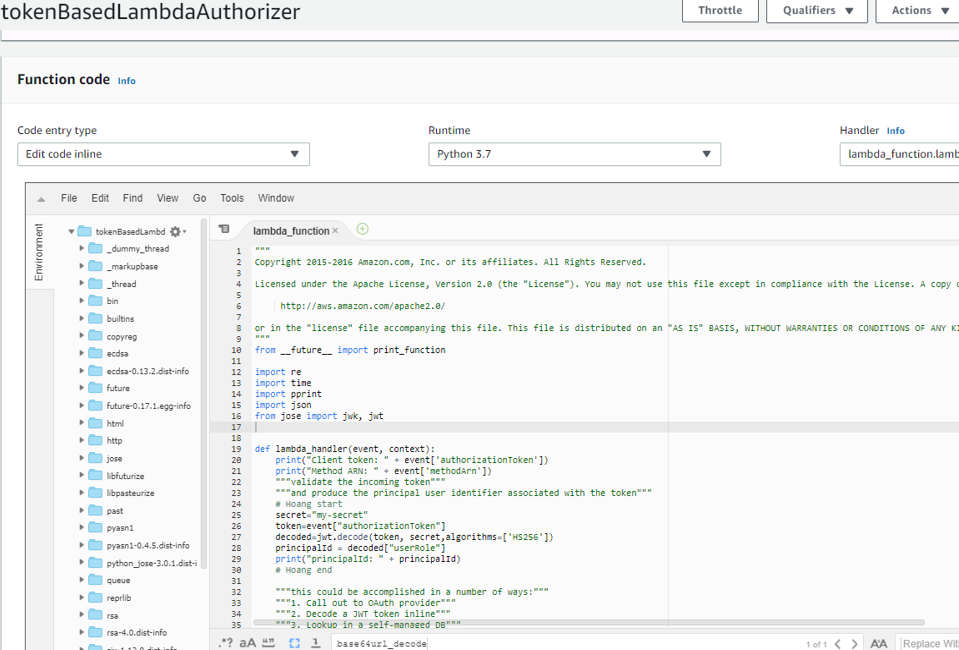
Task: Click the Handler input field
Action: pyautogui.click(x=899, y=154)
